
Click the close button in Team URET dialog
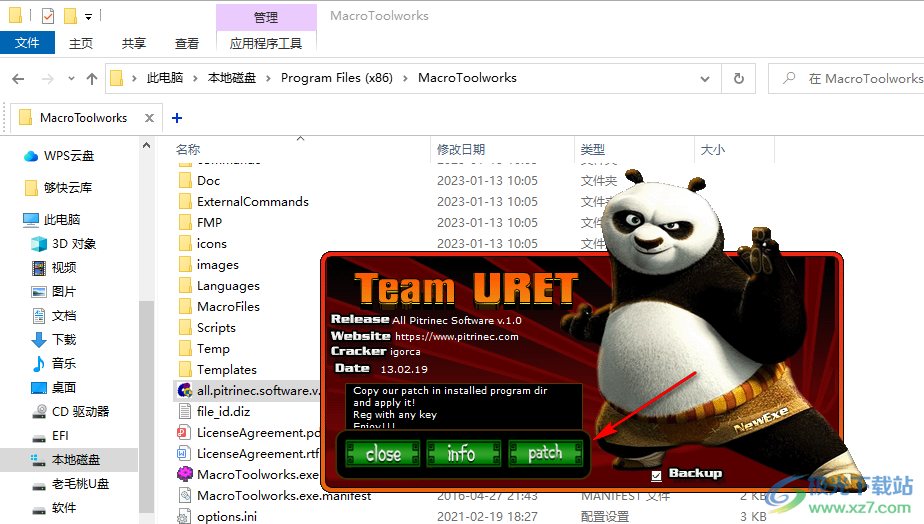pos(382,454)
